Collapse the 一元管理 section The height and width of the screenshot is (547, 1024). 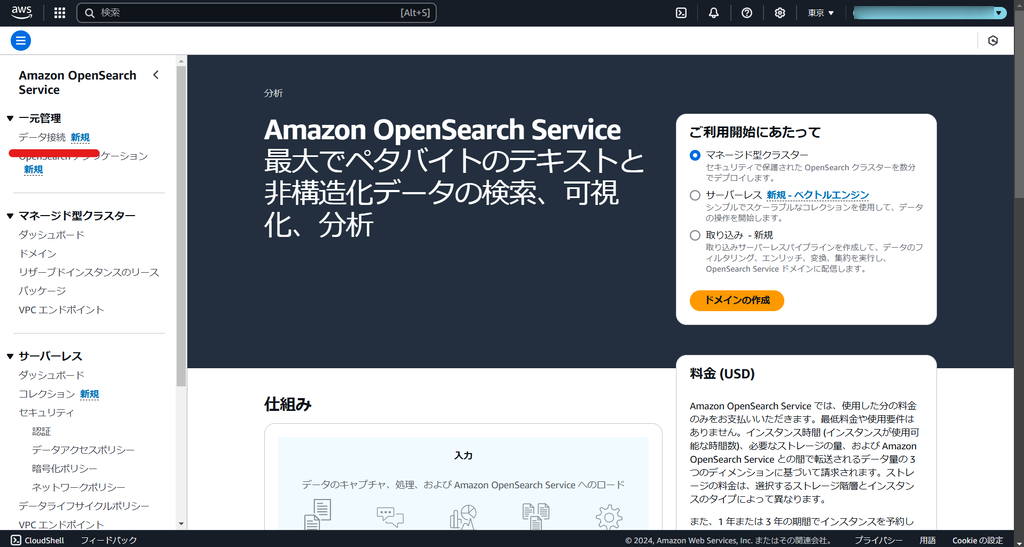[x=10, y=118]
